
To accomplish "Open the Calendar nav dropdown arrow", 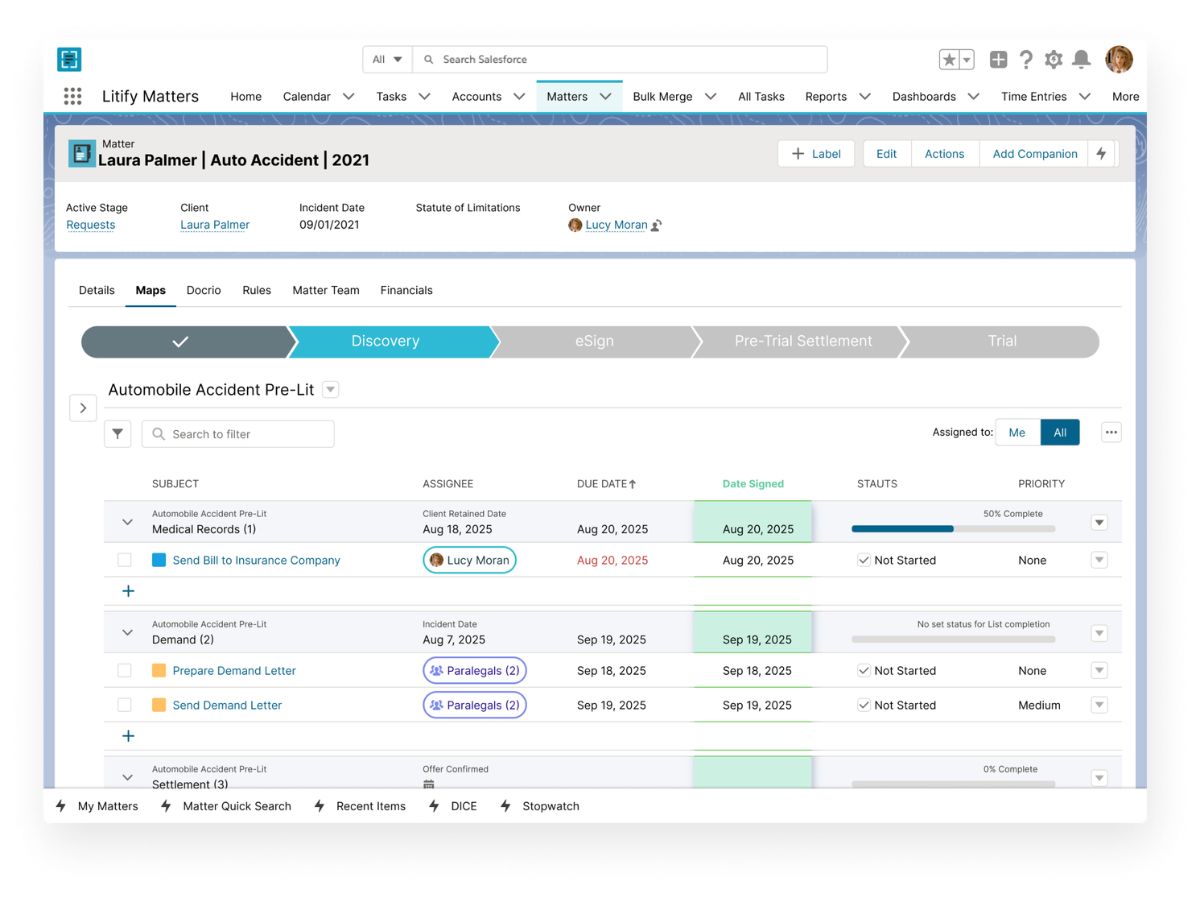I will (x=349, y=97).
